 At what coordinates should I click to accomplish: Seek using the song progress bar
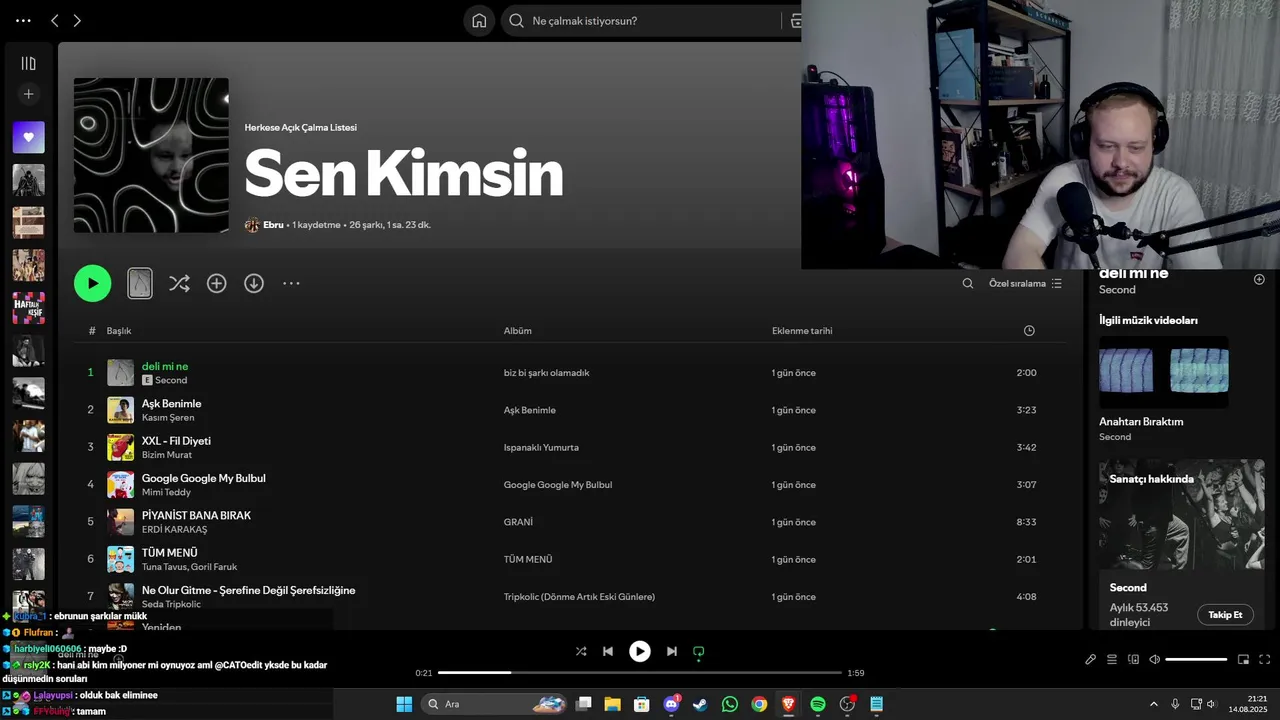click(640, 673)
